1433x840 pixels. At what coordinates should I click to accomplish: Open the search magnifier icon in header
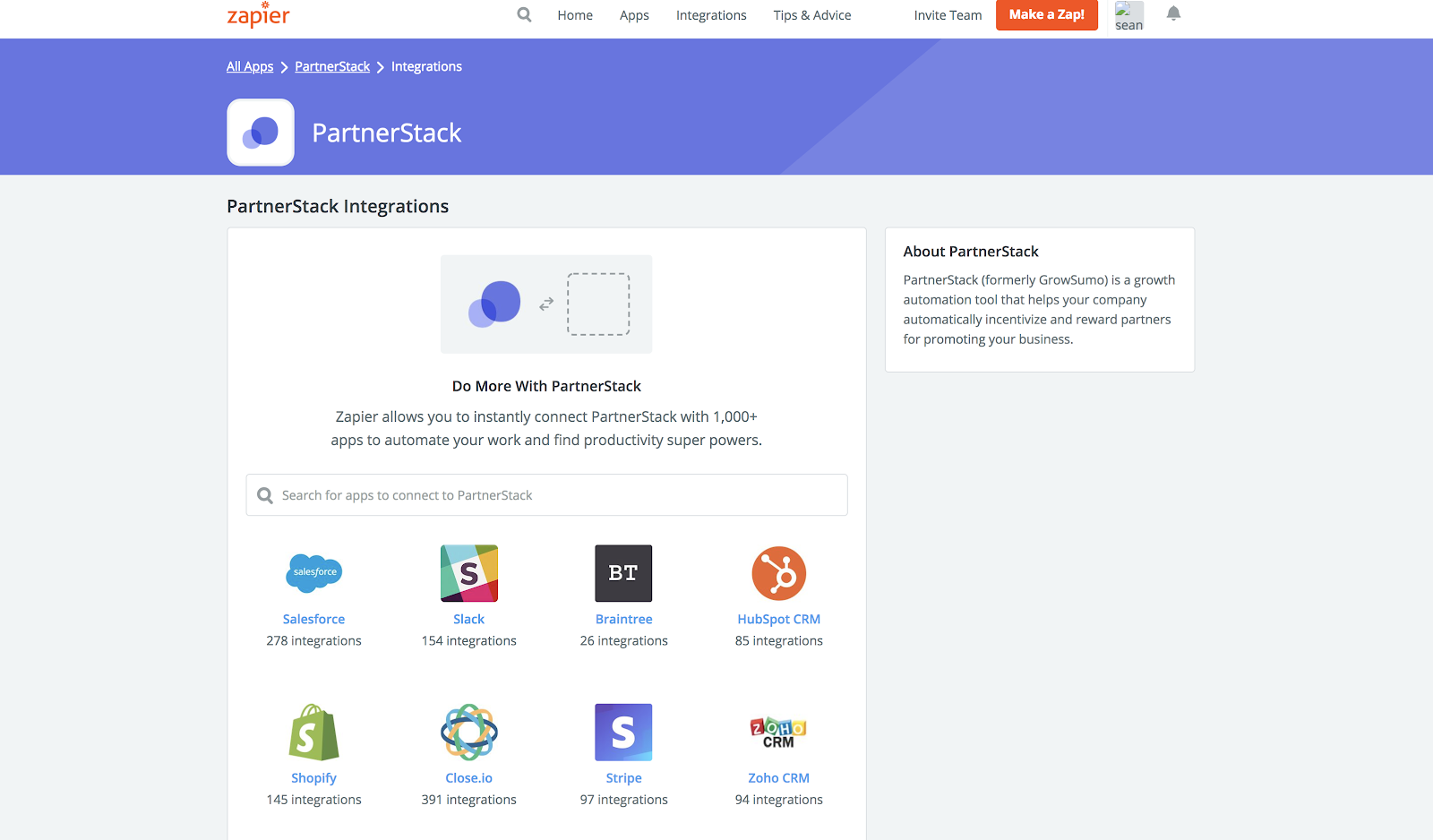pyautogui.click(x=525, y=14)
